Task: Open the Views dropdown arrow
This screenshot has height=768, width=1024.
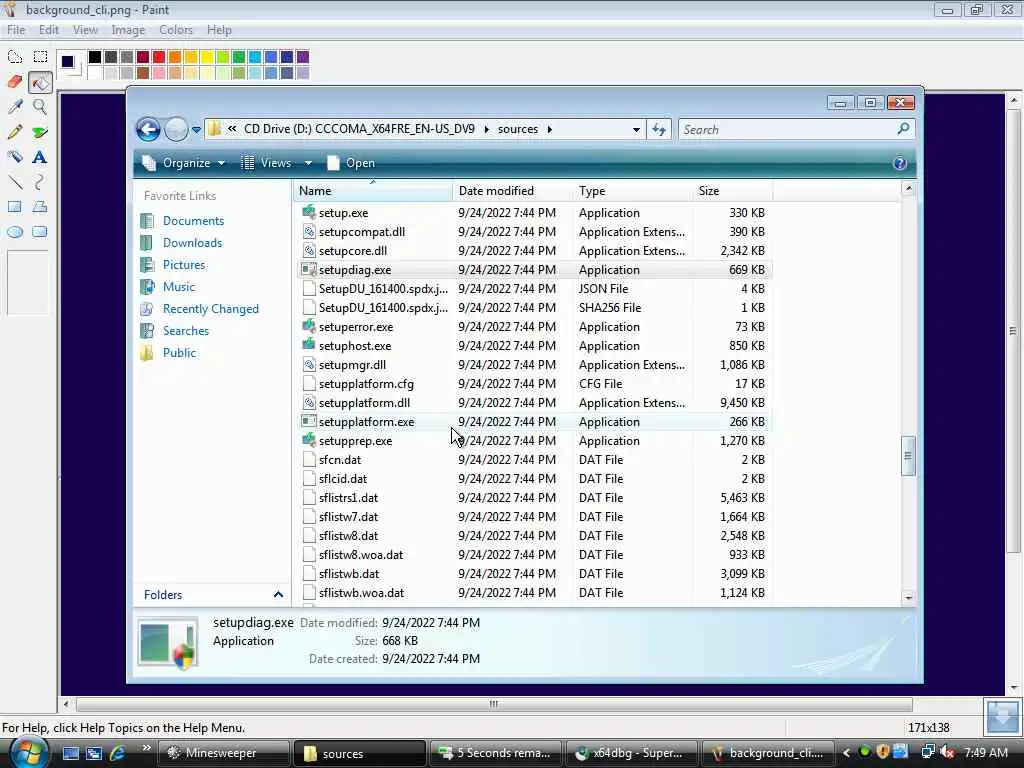Action: click(x=308, y=163)
